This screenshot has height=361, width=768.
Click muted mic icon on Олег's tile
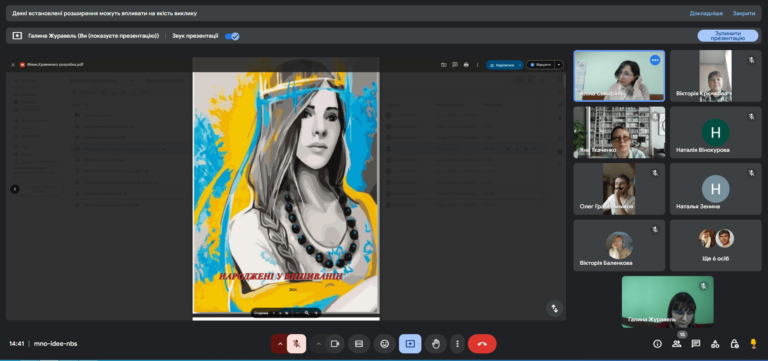tap(655, 173)
